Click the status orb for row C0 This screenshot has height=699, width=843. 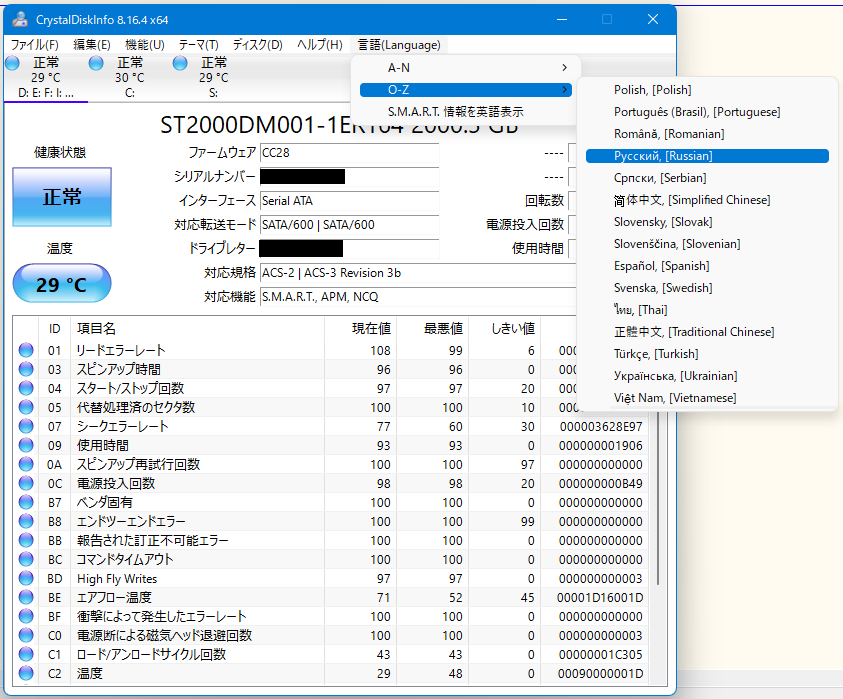(26, 635)
